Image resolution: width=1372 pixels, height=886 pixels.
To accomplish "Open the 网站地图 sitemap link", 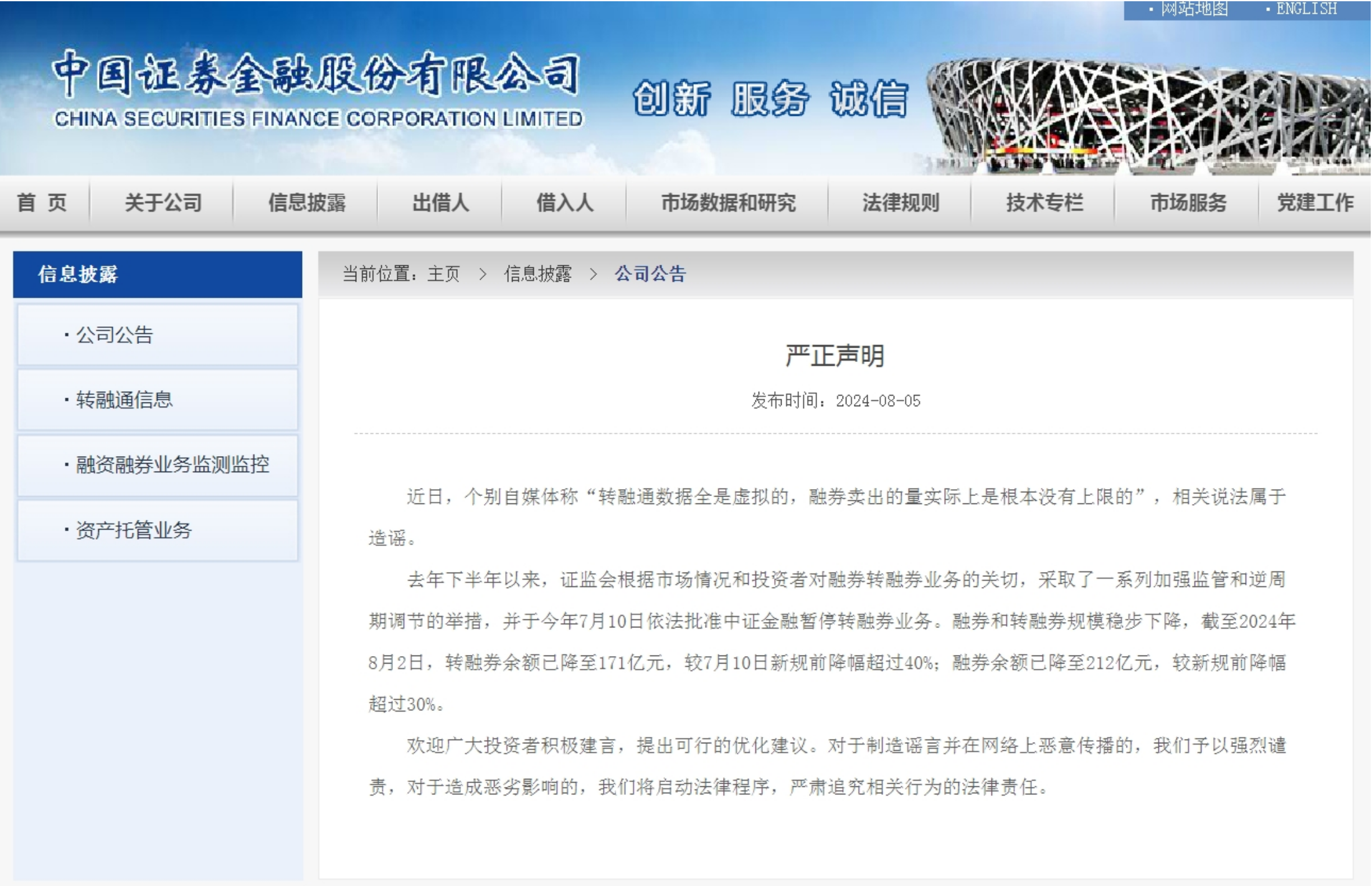I will pyautogui.click(x=1194, y=9).
